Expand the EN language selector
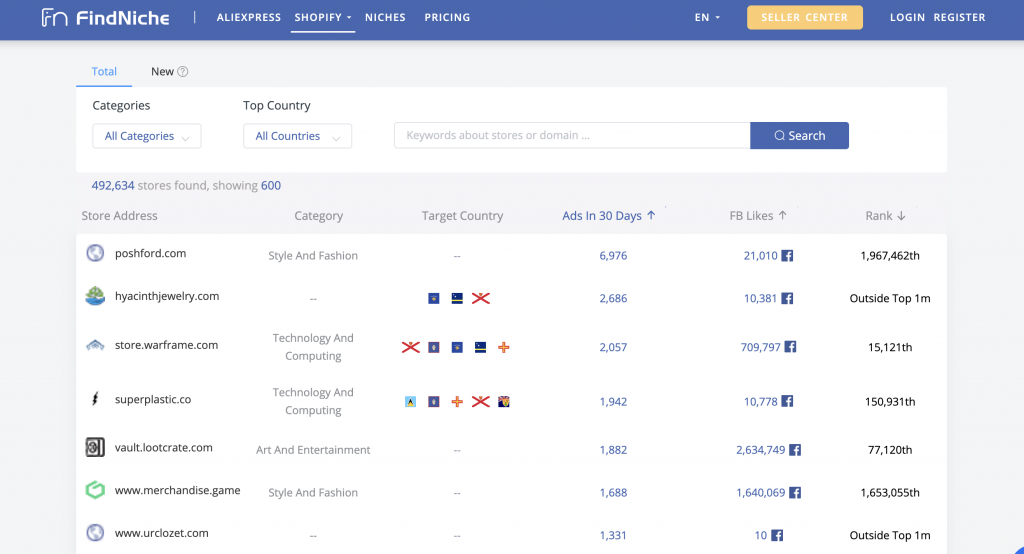This screenshot has width=1024, height=554. tap(707, 18)
